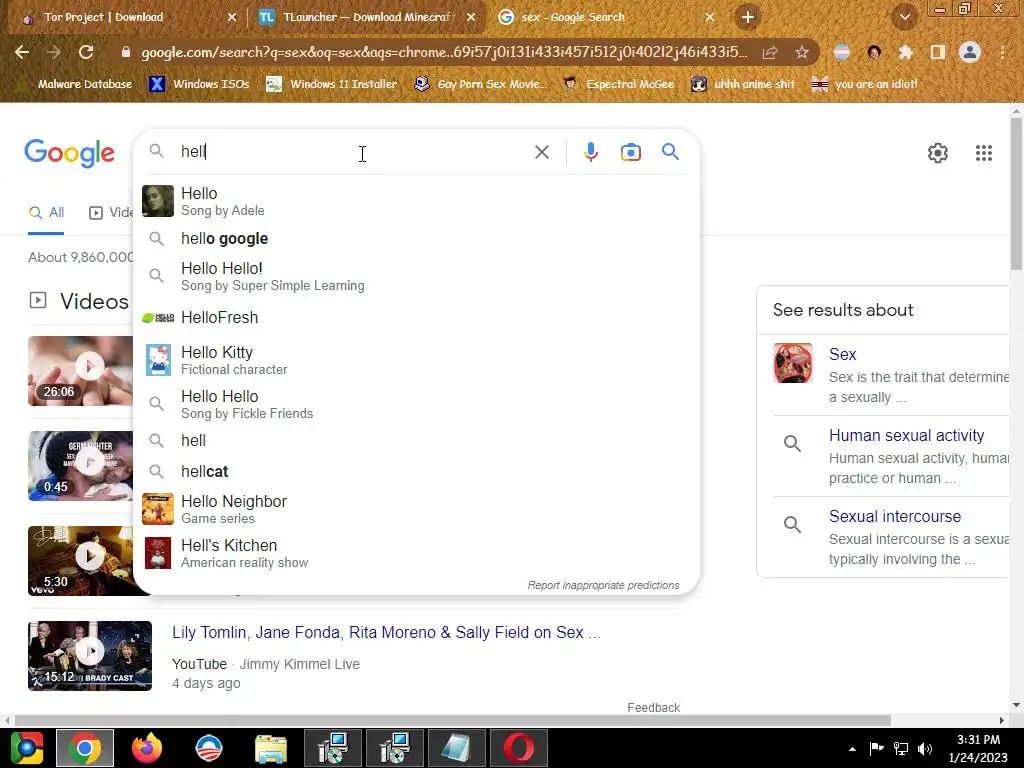Click the vertical page scrollbar thumb

(1016, 193)
